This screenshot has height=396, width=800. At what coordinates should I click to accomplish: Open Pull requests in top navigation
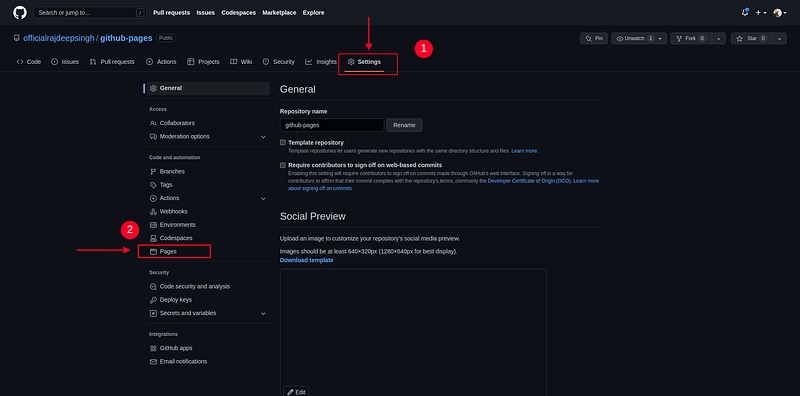tap(171, 13)
